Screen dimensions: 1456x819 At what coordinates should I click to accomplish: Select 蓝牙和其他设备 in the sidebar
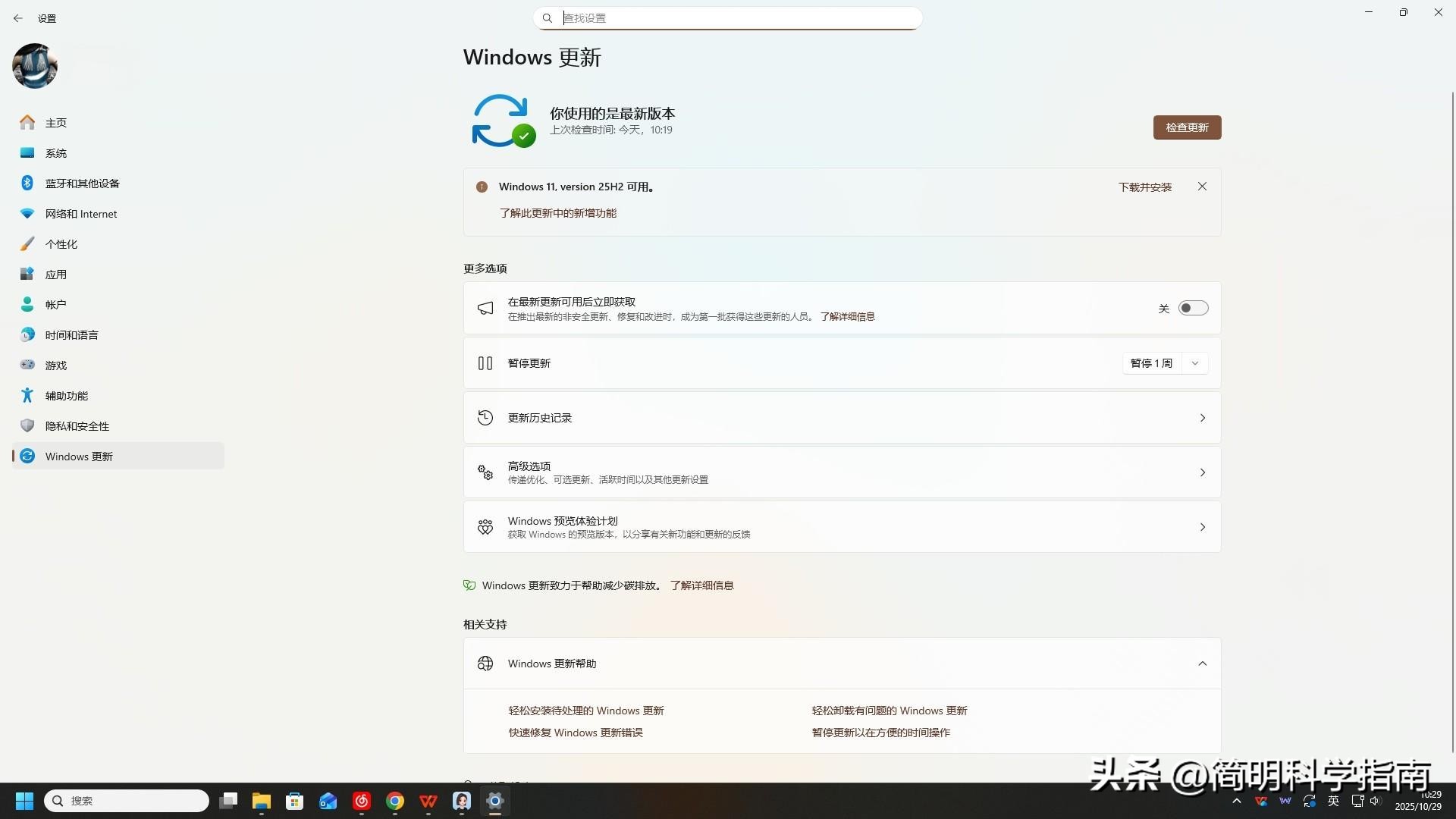[81, 183]
